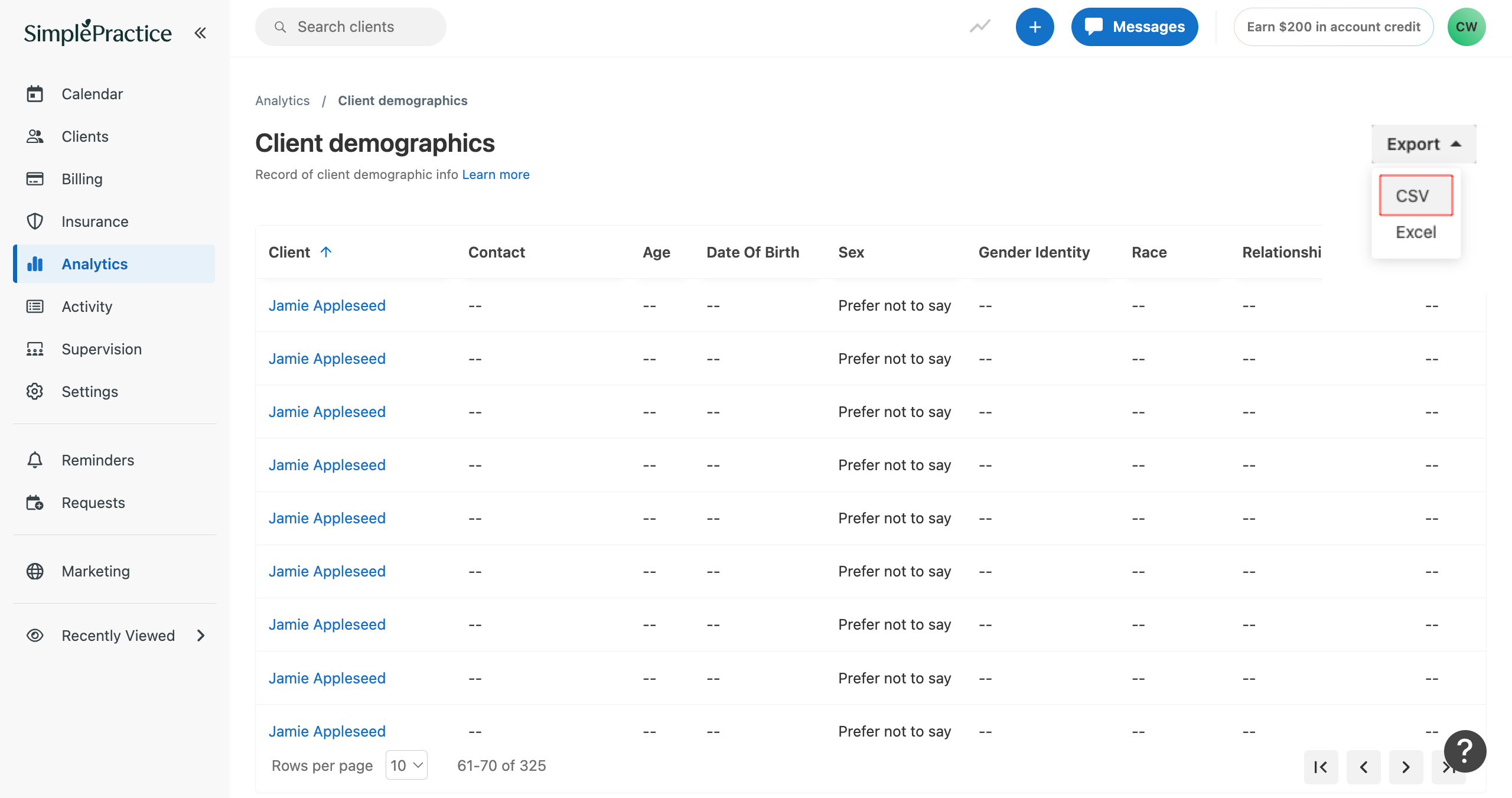Screen dimensions: 1512x798
Task: Open Billing in sidebar
Action: [82, 179]
